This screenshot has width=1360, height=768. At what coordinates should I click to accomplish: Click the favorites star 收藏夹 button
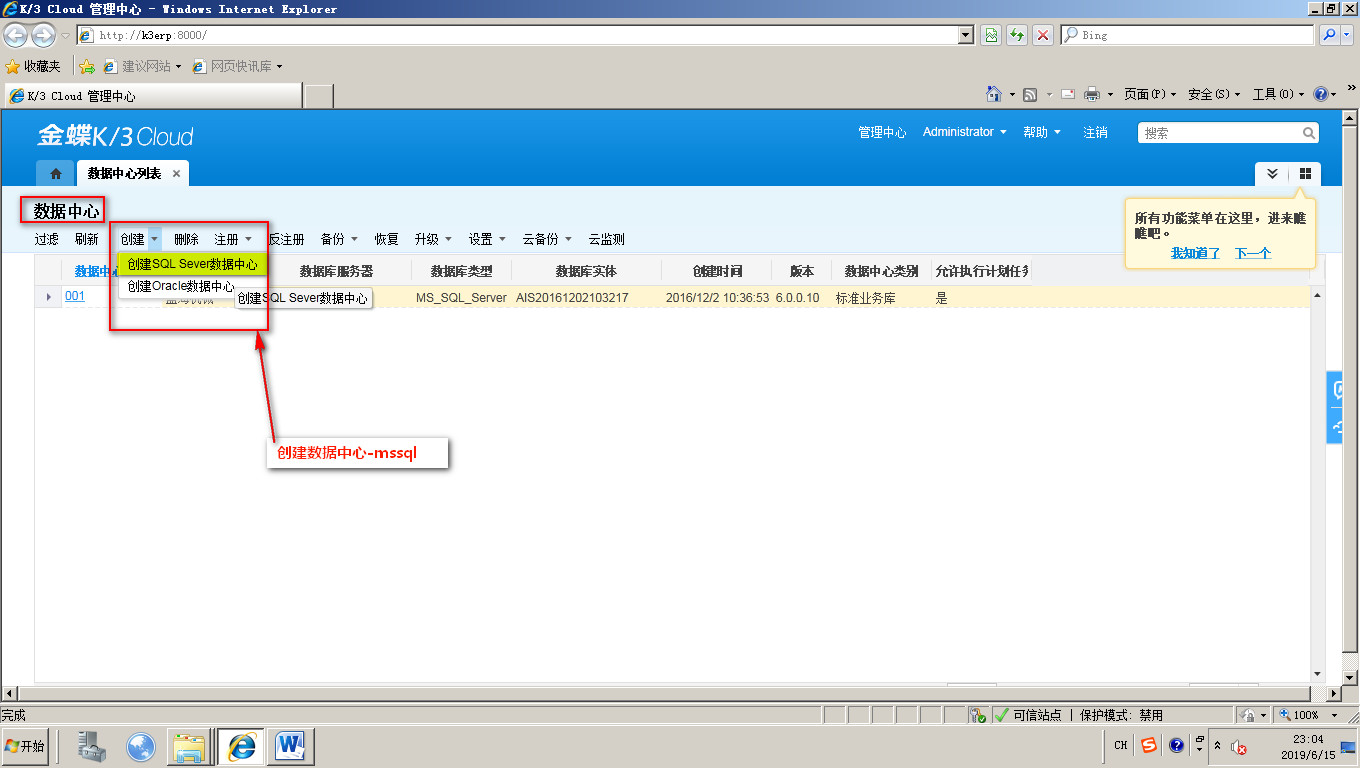tap(33, 66)
